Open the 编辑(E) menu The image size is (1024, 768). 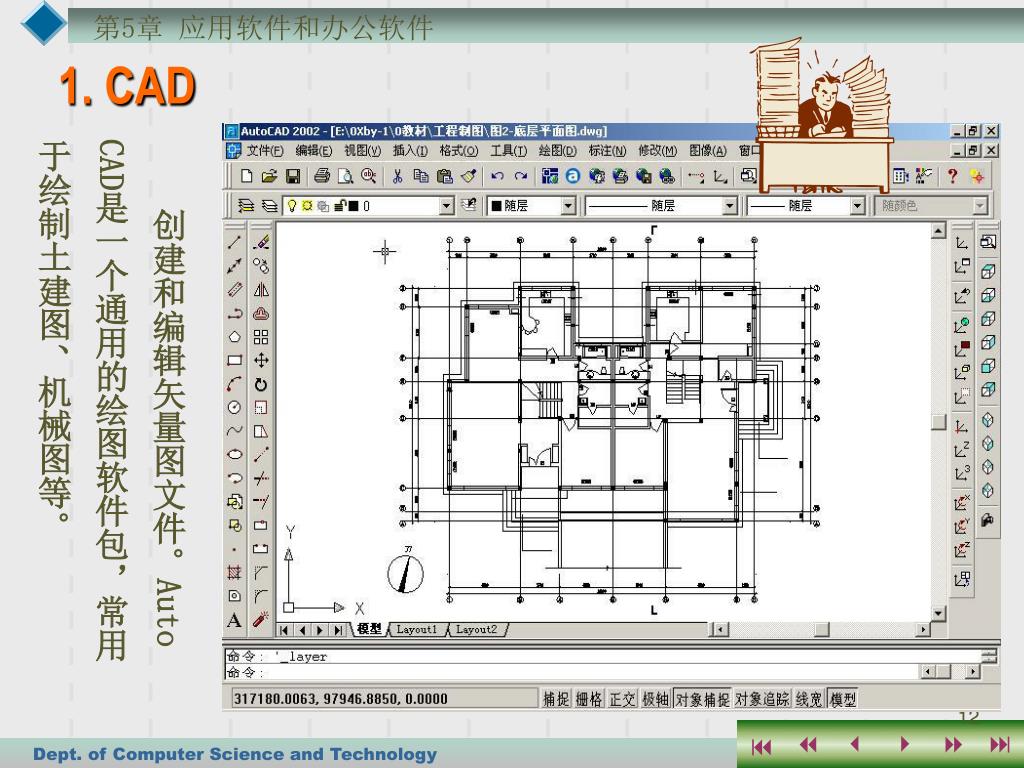pos(313,151)
